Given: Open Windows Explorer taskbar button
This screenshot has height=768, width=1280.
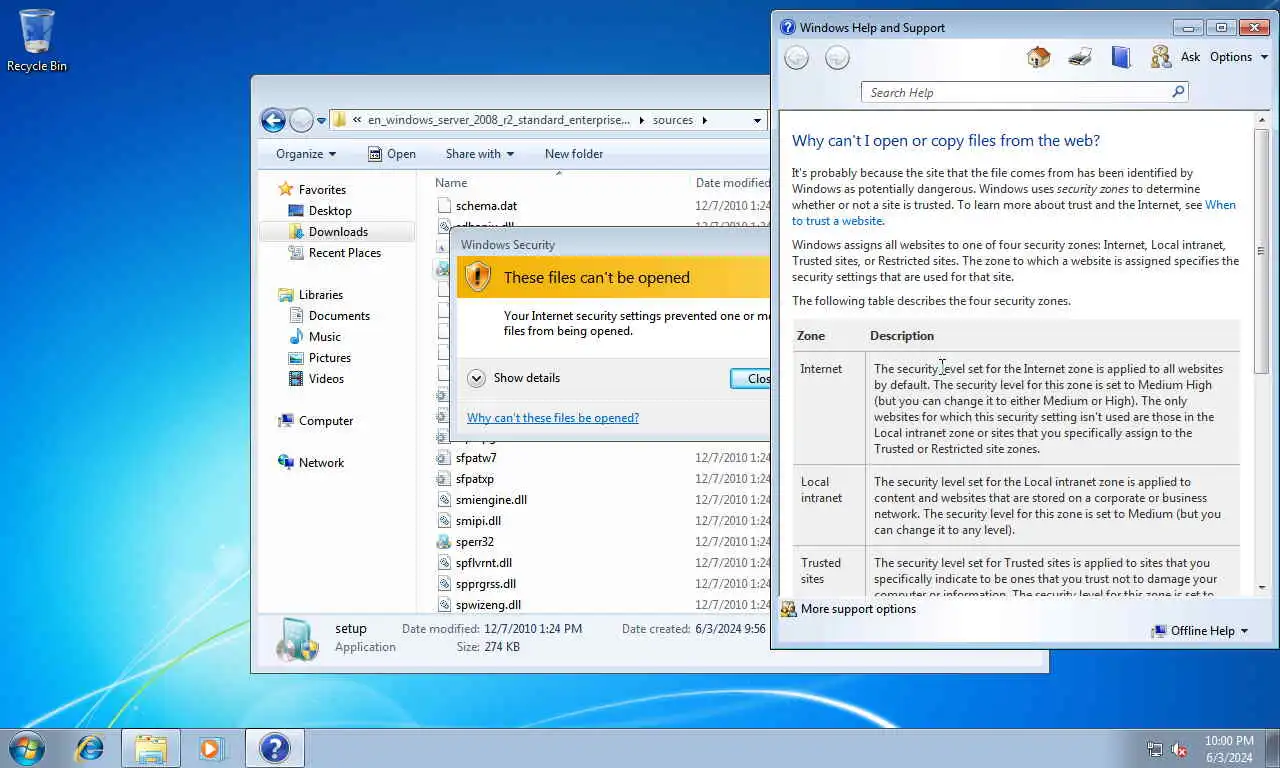Looking at the screenshot, I should tap(151, 748).
